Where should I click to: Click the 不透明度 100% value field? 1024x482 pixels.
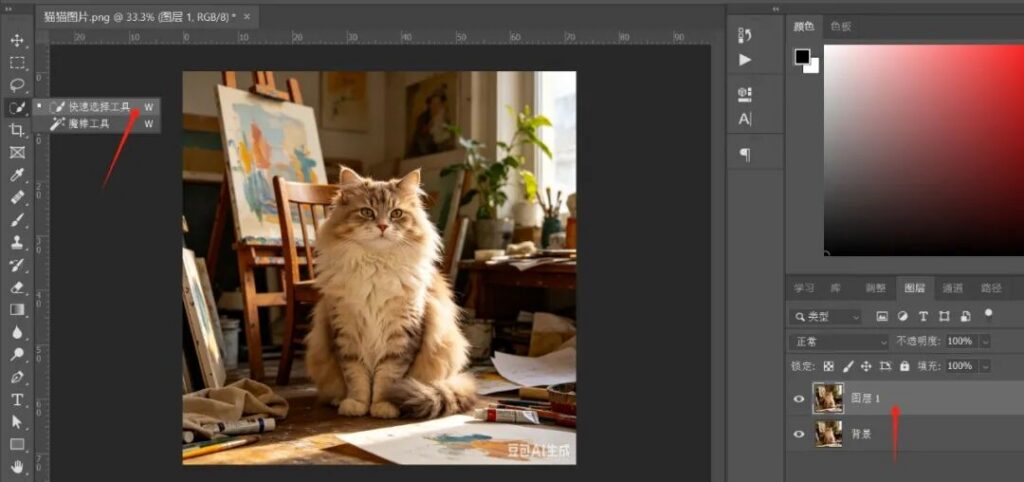[961, 342]
